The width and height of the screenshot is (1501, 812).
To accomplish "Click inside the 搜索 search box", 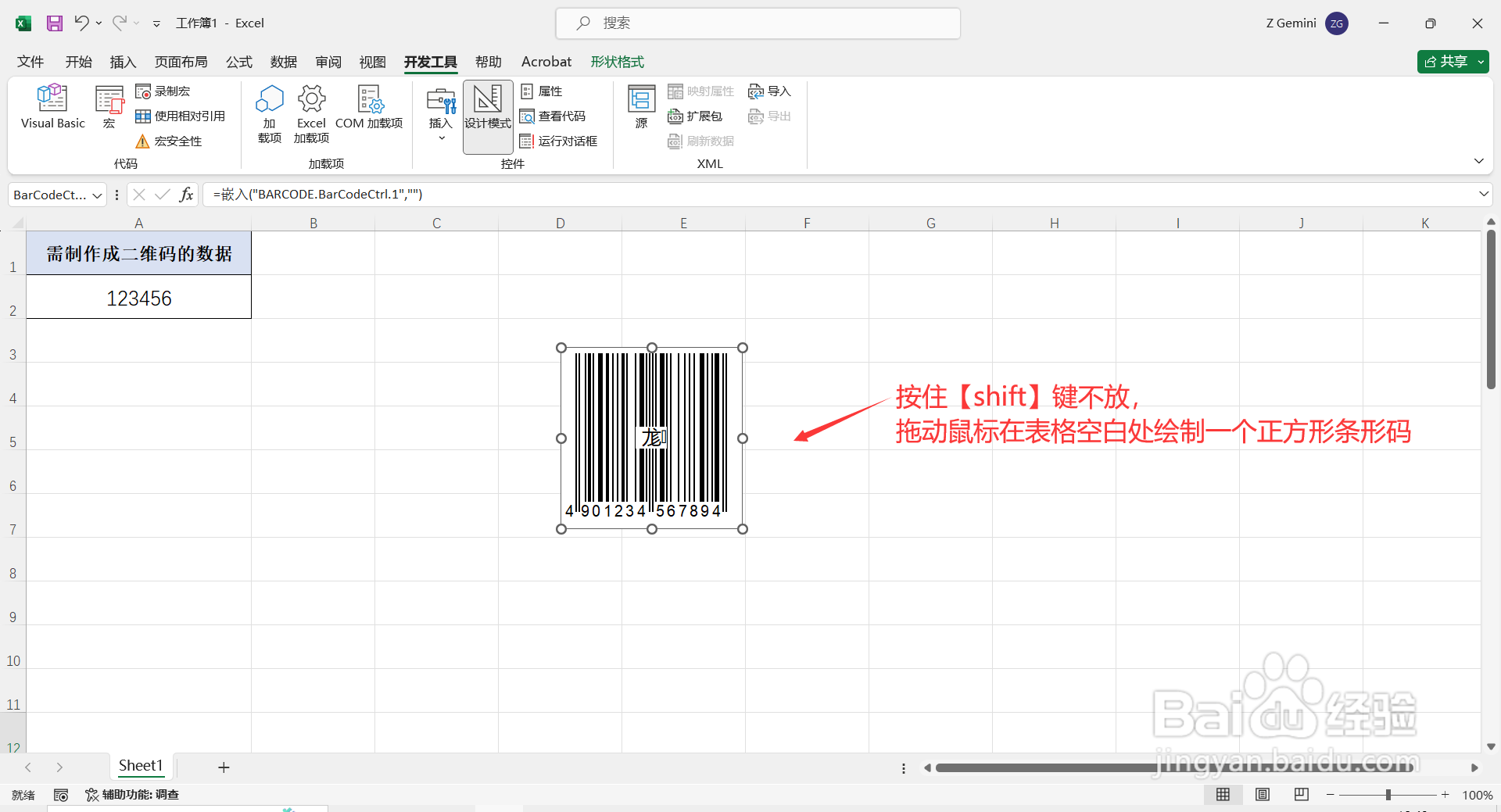I will [757, 23].
